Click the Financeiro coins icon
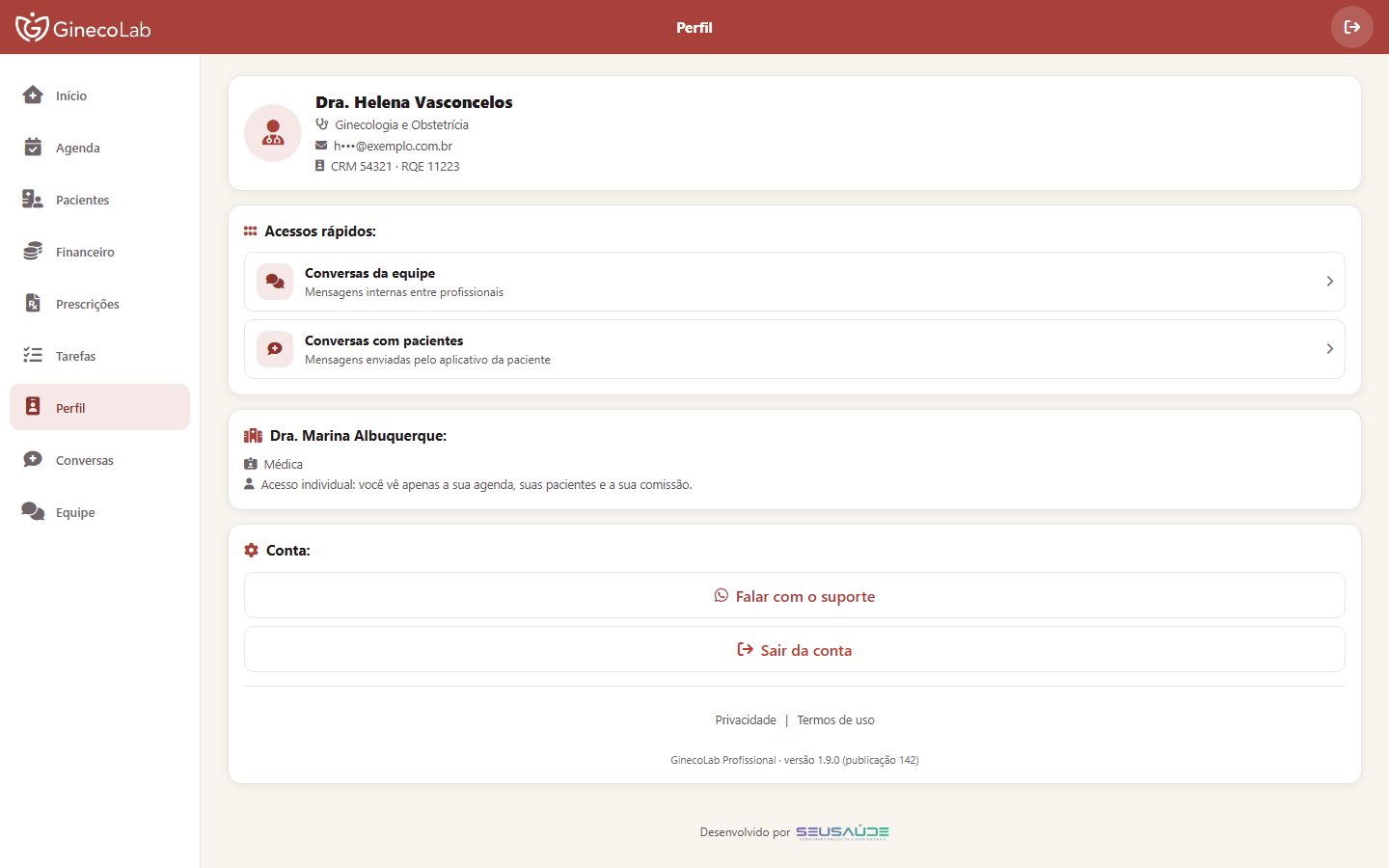The image size is (1389, 868). (33, 251)
